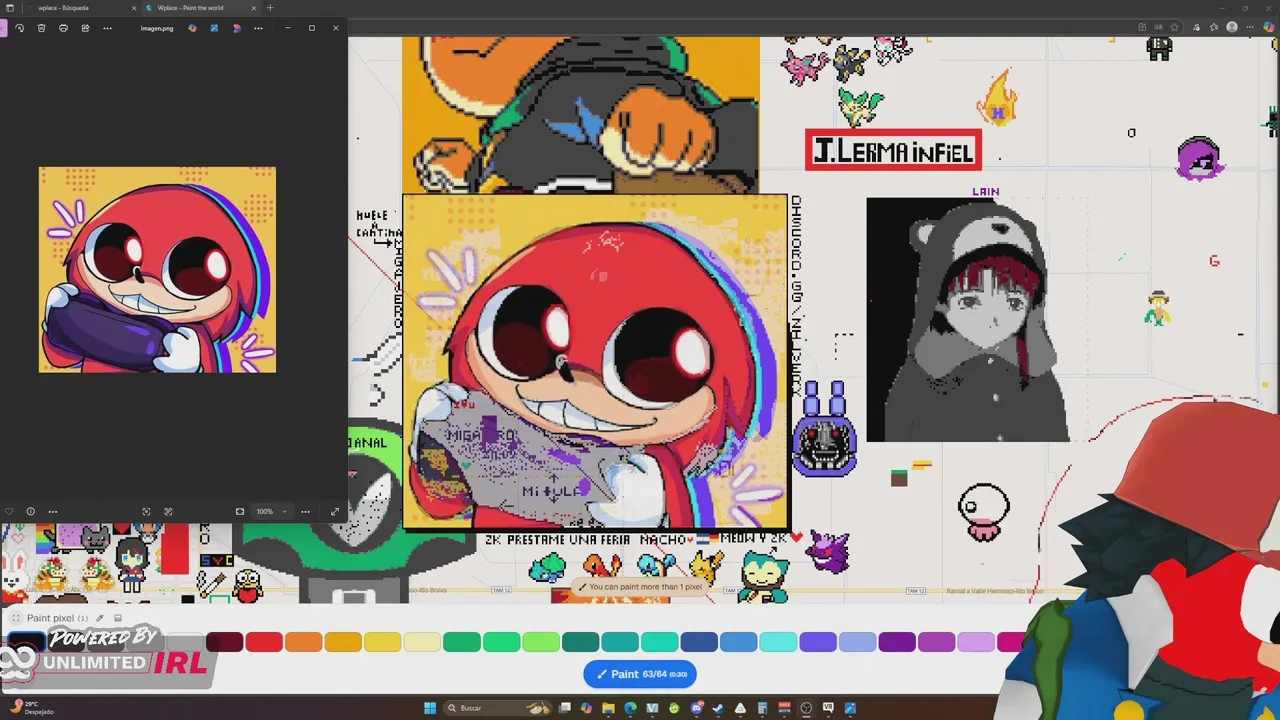Open the purple Designer icon in Photos

236,28
